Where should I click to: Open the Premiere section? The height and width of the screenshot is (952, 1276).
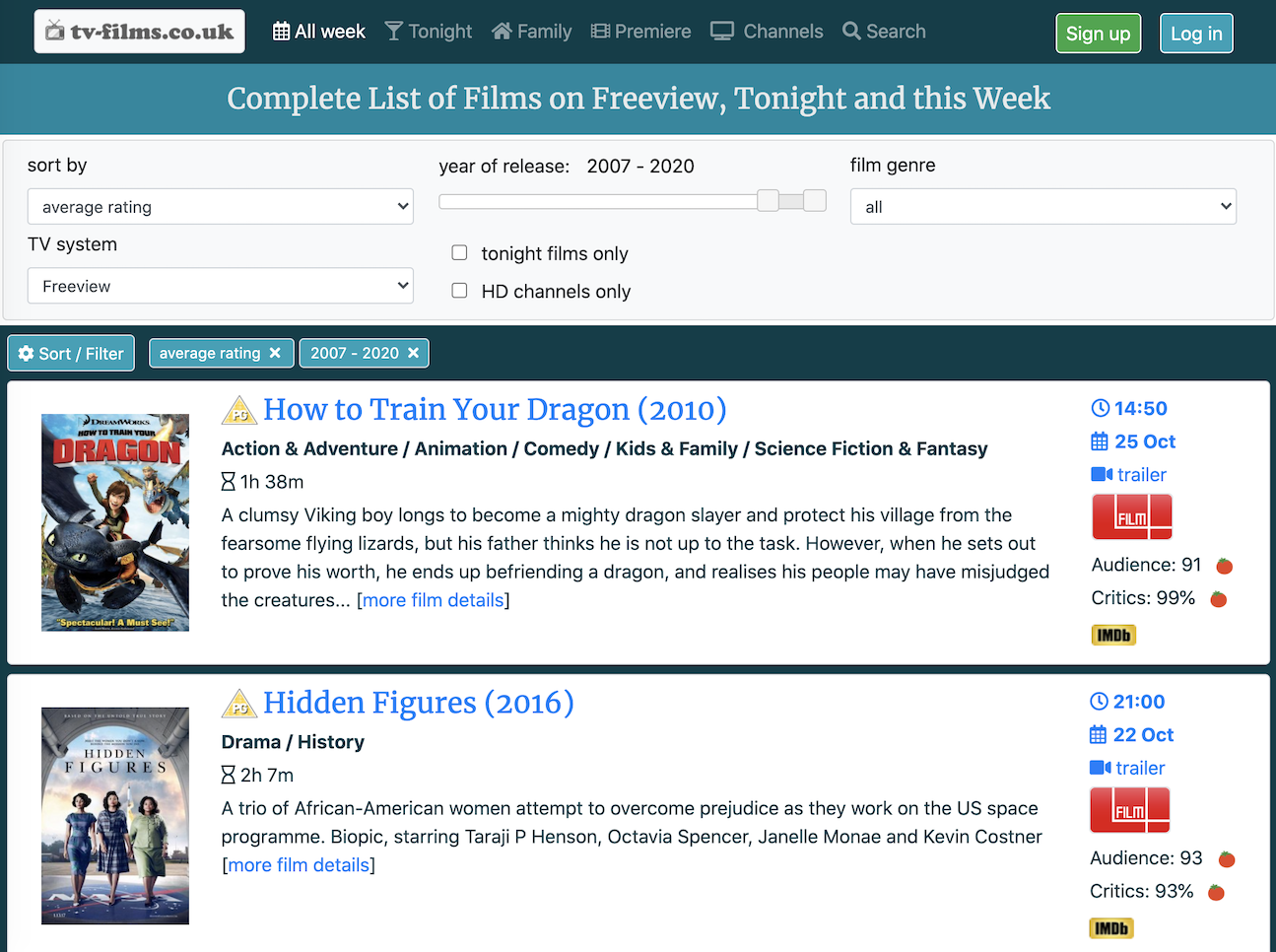click(x=640, y=31)
